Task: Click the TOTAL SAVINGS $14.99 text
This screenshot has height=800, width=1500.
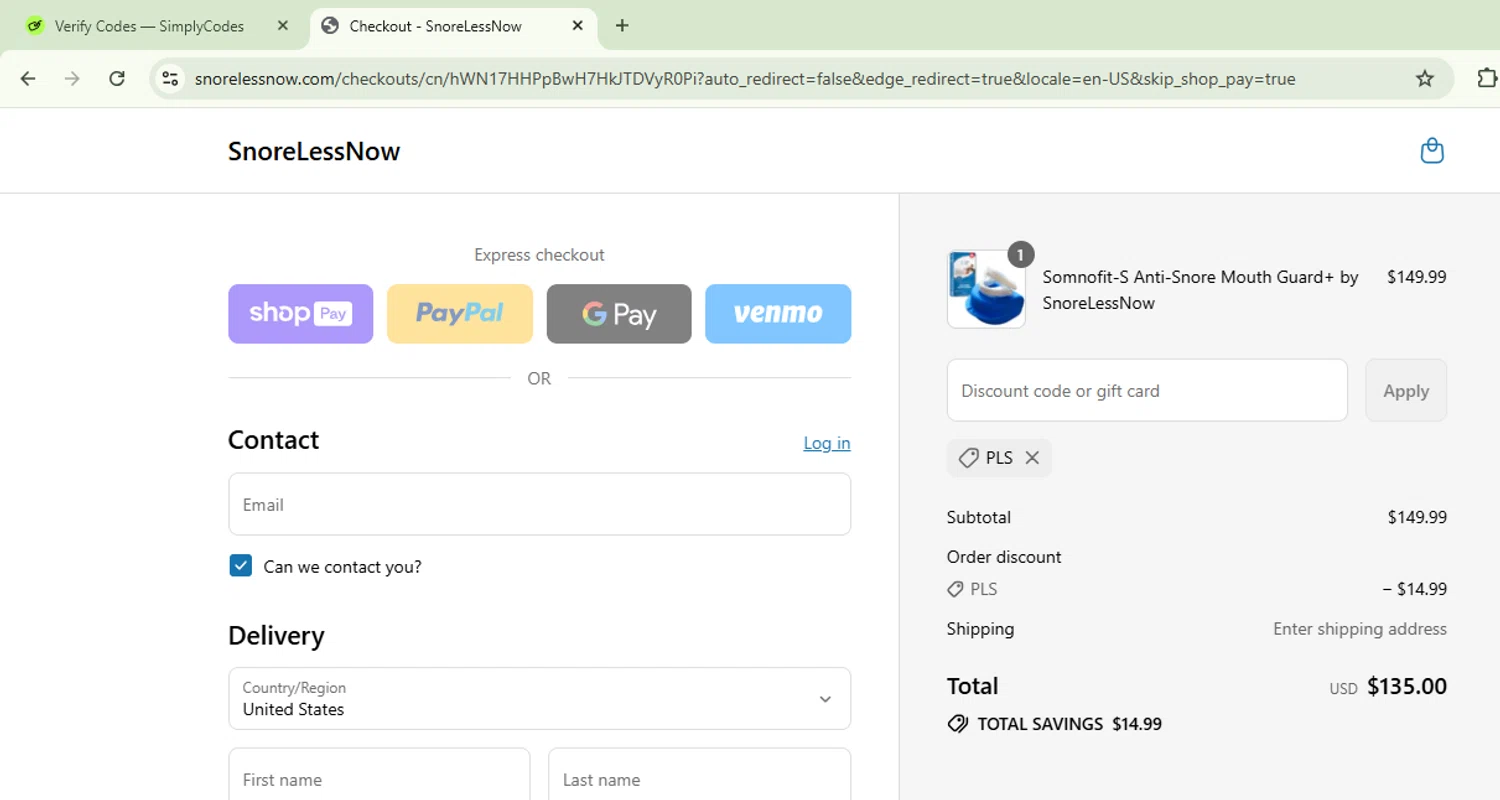Action: 1070,724
